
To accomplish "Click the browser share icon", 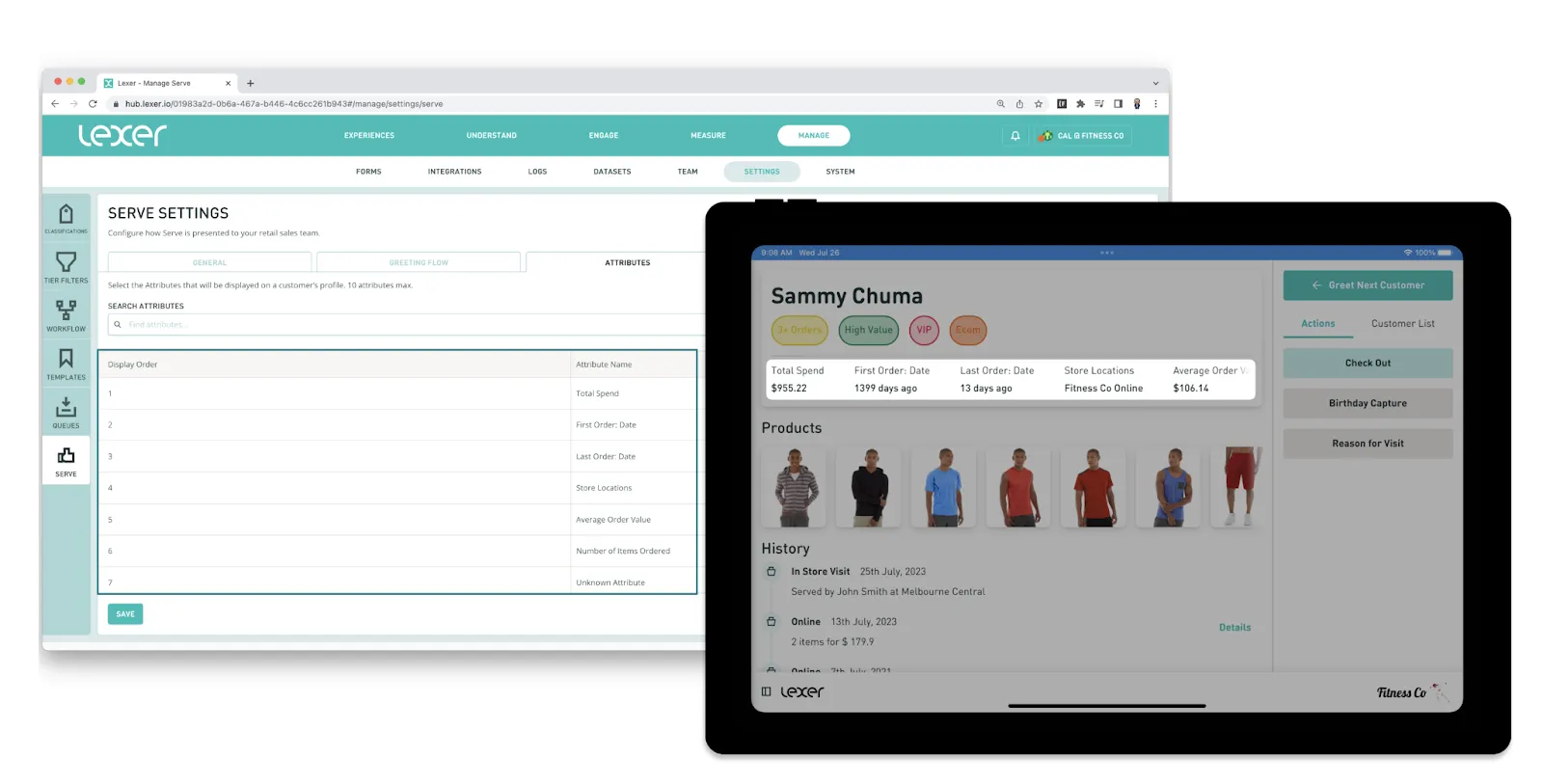I will [x=1019, y=104].
